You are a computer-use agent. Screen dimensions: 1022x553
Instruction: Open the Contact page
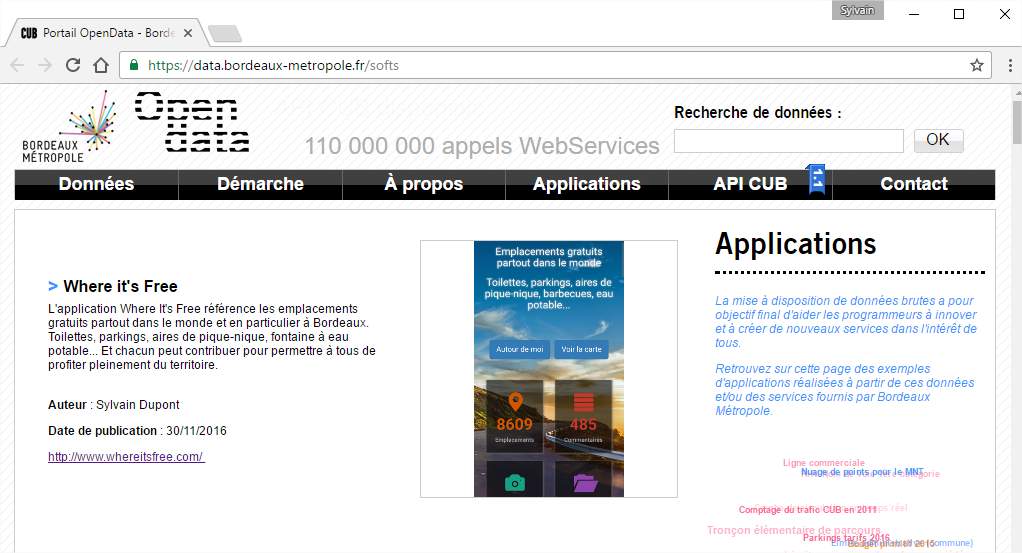click(x=914, y=185)
